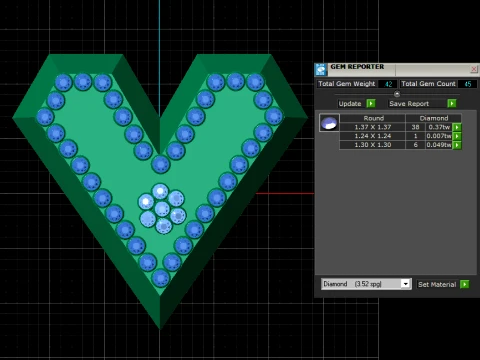Click the 0.049tw weight cell
This screenshot has height=360, width=480.
click(439, 145)
